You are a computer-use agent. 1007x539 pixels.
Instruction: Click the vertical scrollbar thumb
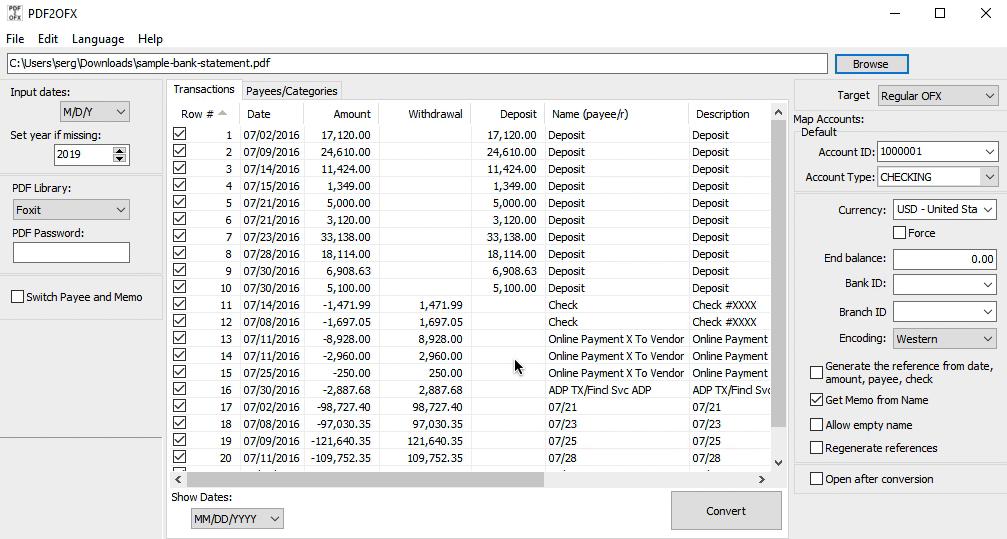coord(778,273)
